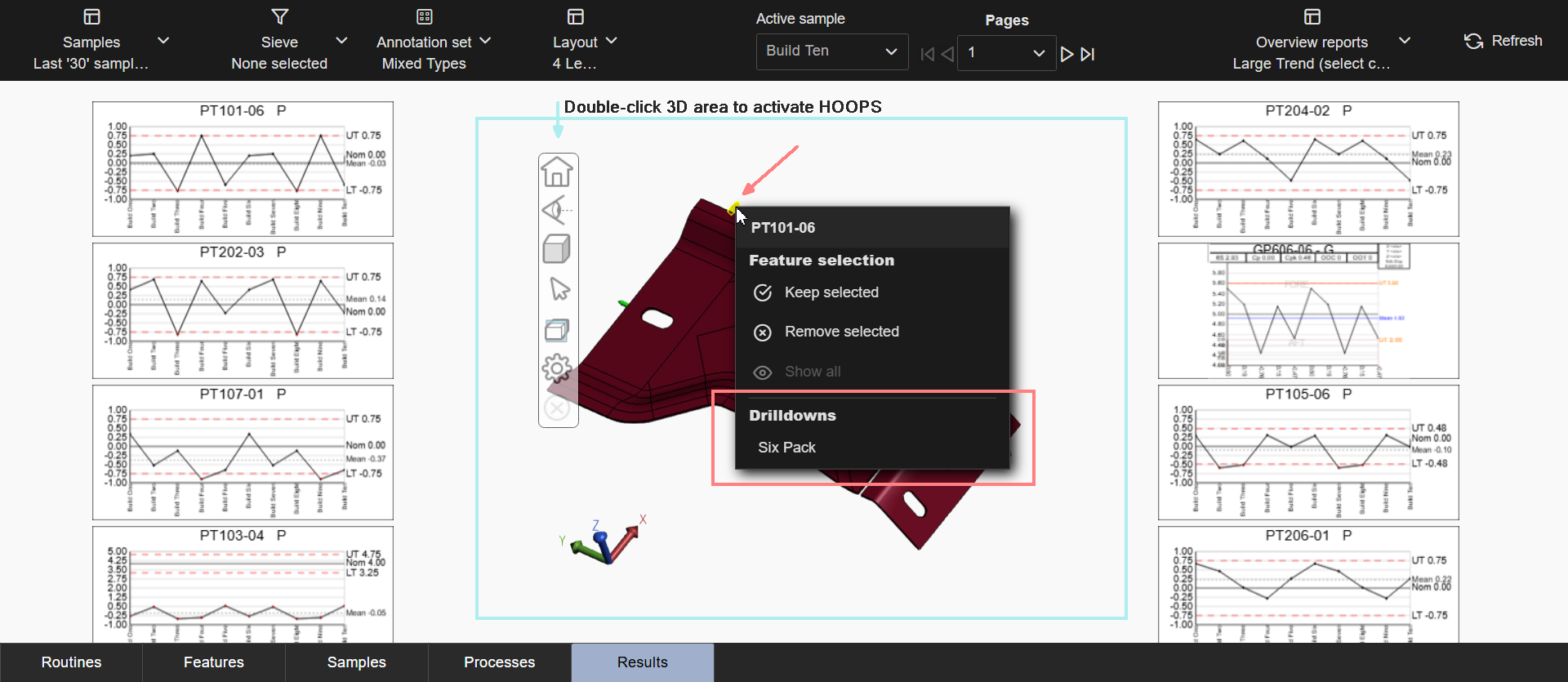Expand the Overview reports dropdown
The width and height of the screenshot is (1568, 682).
coord(1405,41)
